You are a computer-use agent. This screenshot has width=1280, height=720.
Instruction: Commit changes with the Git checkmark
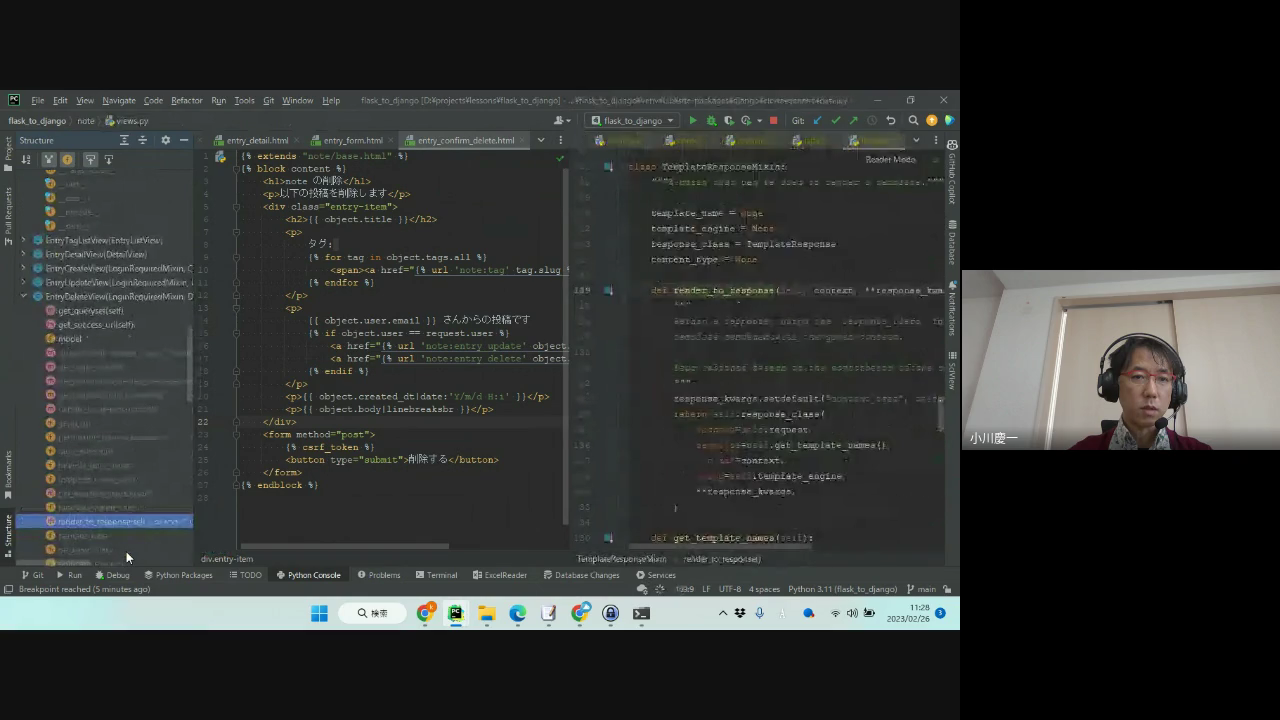tap(836, 121)
